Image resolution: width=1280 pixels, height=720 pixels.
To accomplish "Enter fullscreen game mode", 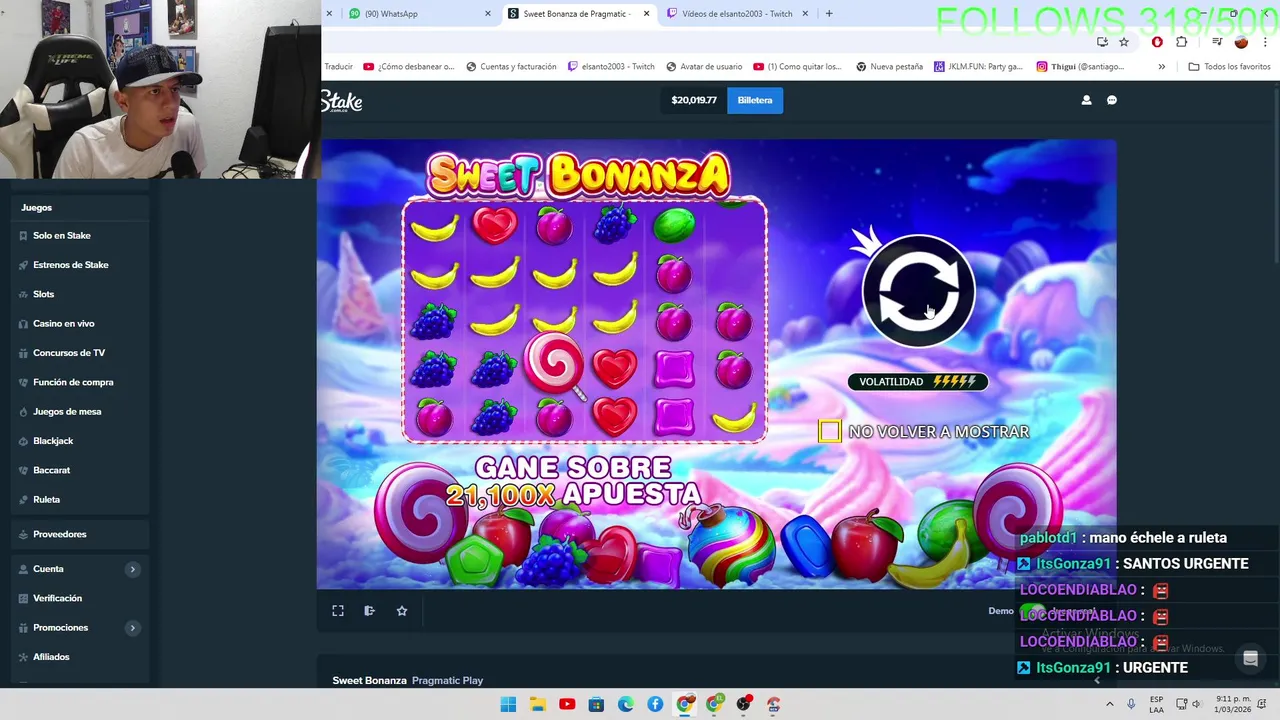I will 338,611.
